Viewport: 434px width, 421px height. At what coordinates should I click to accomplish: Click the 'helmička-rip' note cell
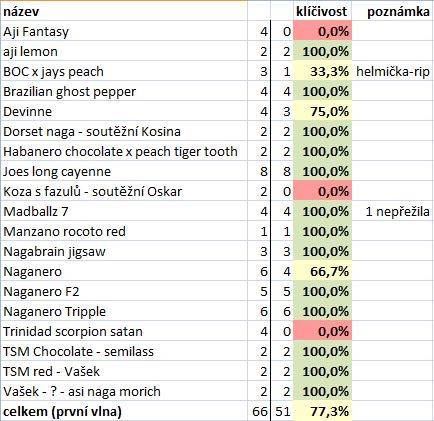[x=393, y=71]
